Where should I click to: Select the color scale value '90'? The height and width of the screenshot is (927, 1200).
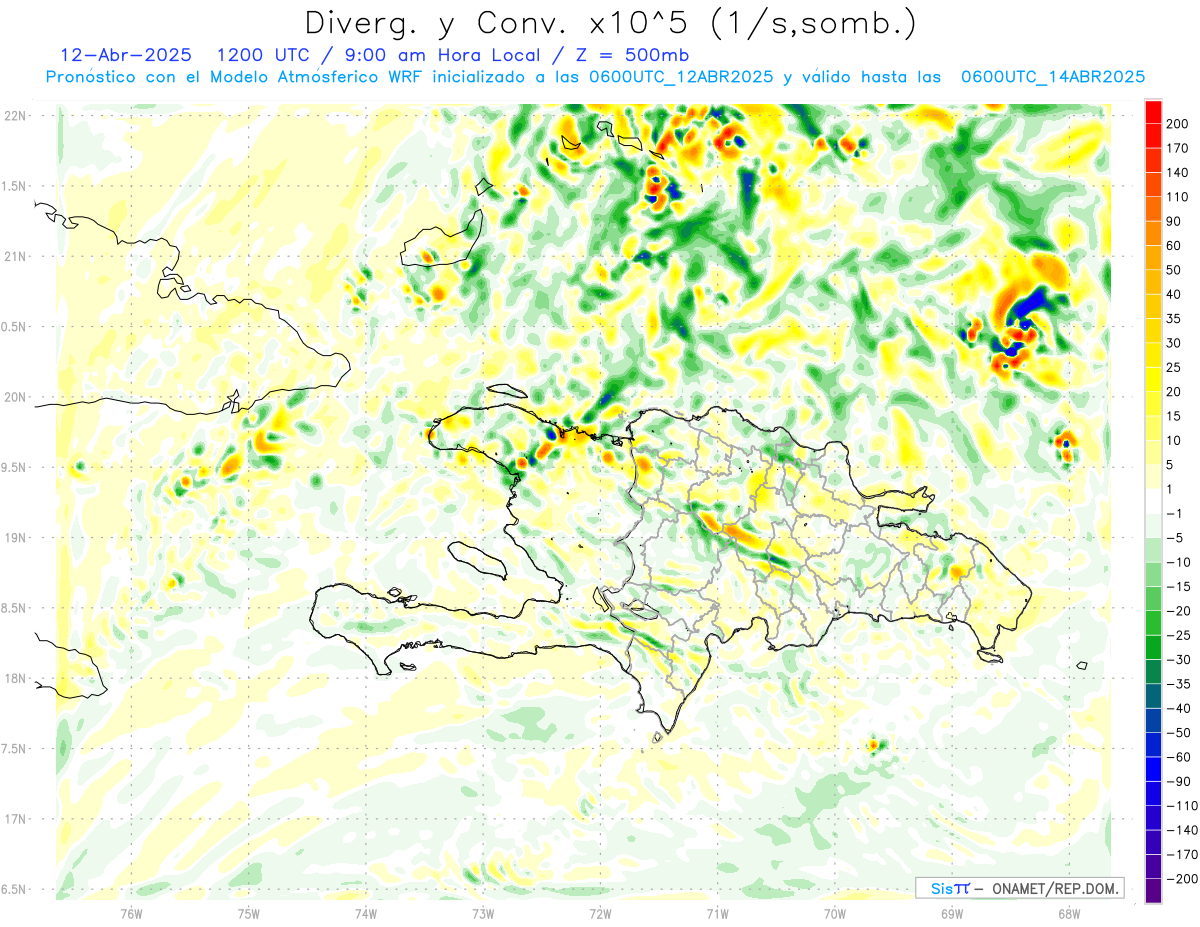[1174, 221]
